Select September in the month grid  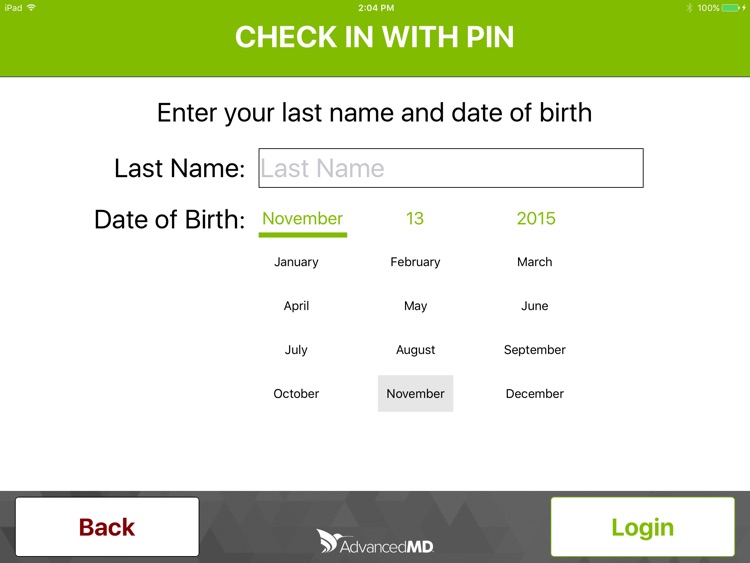point(534,350)
